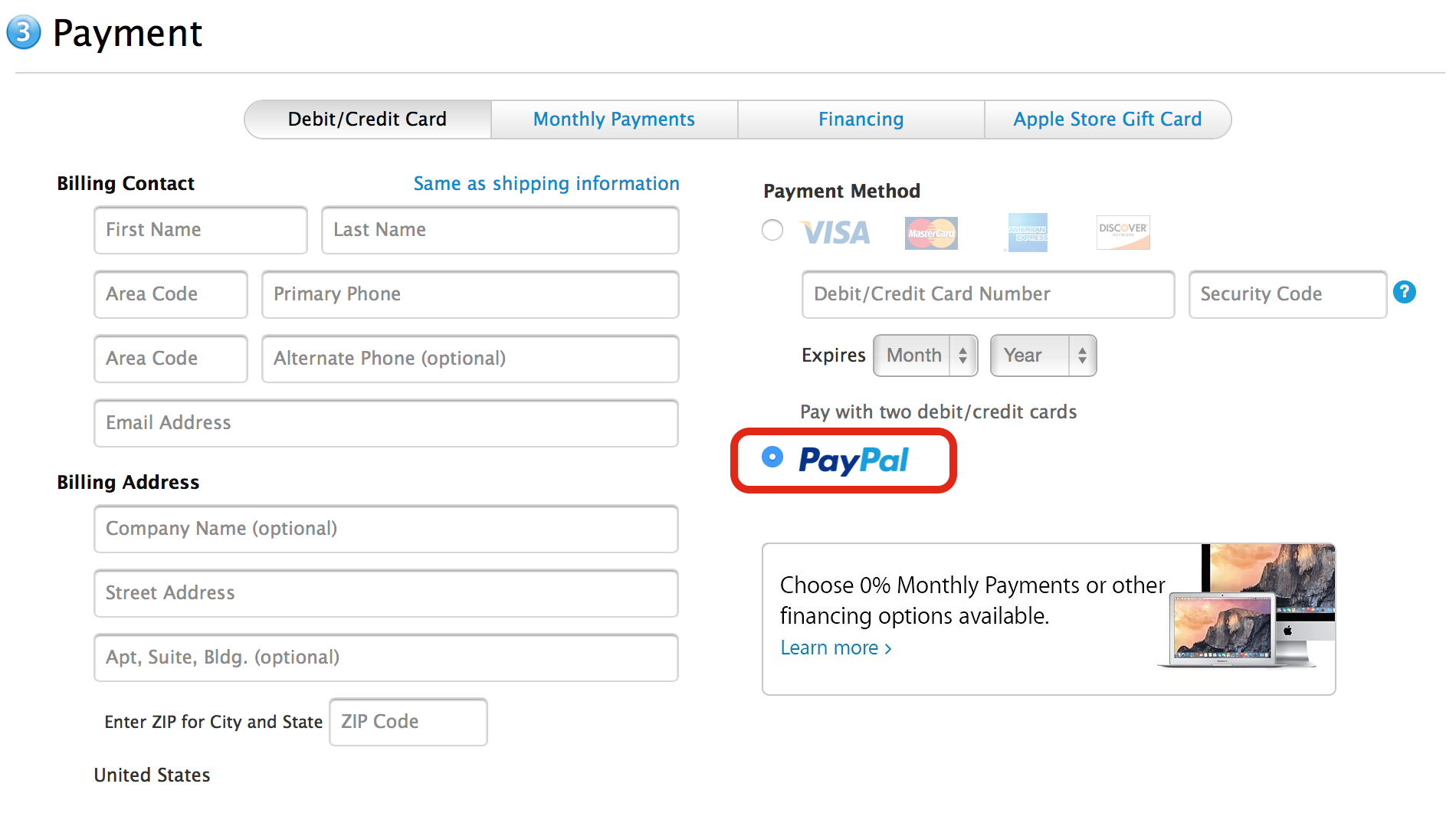Click the American Express logo icon
Viewport: 1456px width, 823px height.
tap(1028, 232)
